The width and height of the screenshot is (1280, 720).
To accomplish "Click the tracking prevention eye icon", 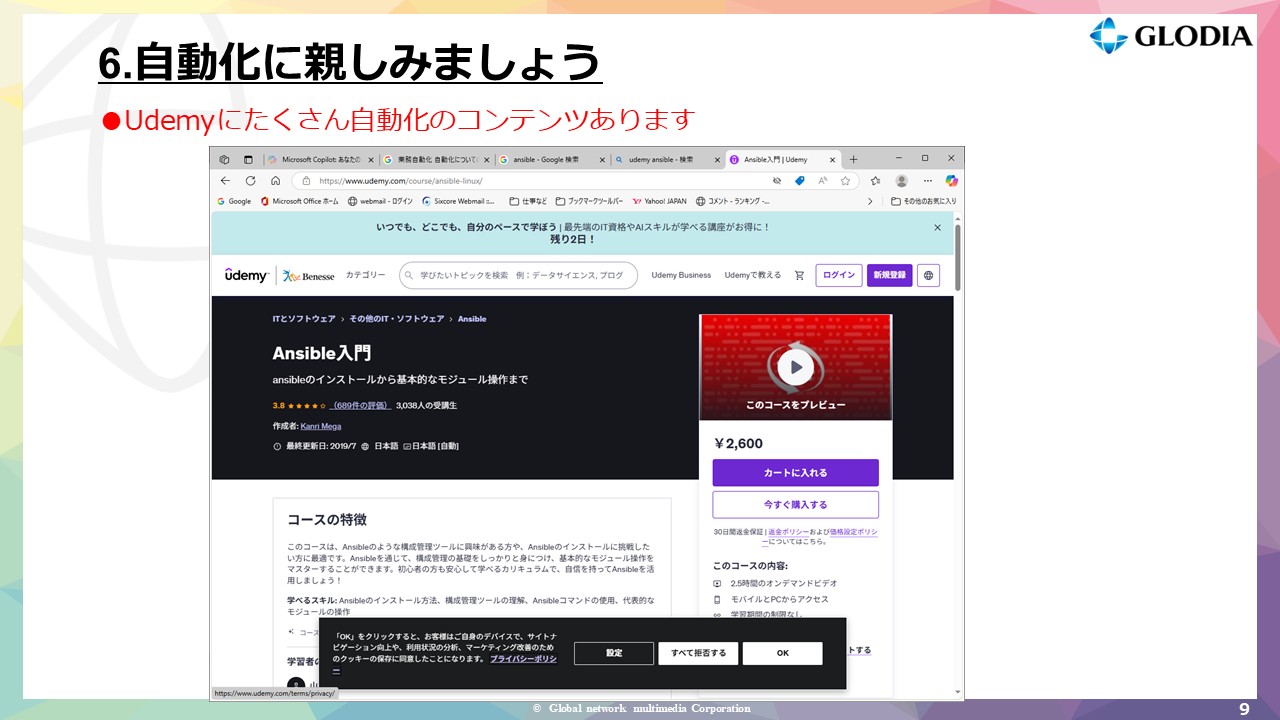I will tap(777, 181).
